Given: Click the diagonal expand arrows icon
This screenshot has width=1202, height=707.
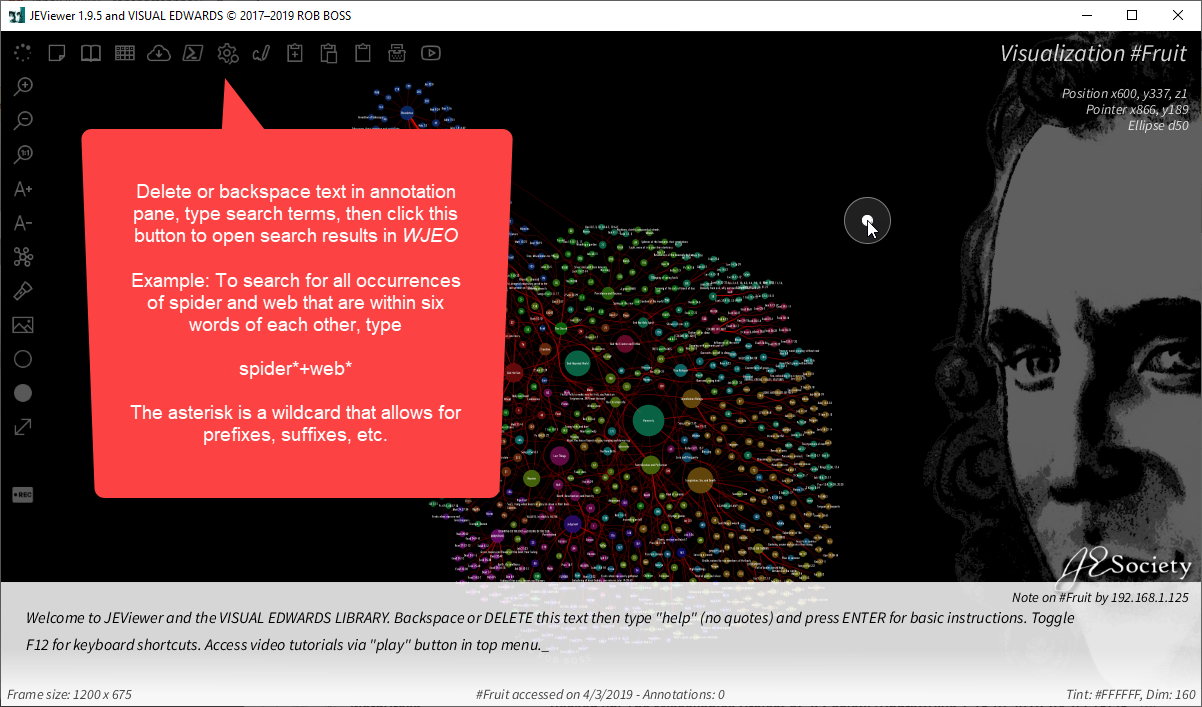Looking at the screenshot, I should point(23,427).
